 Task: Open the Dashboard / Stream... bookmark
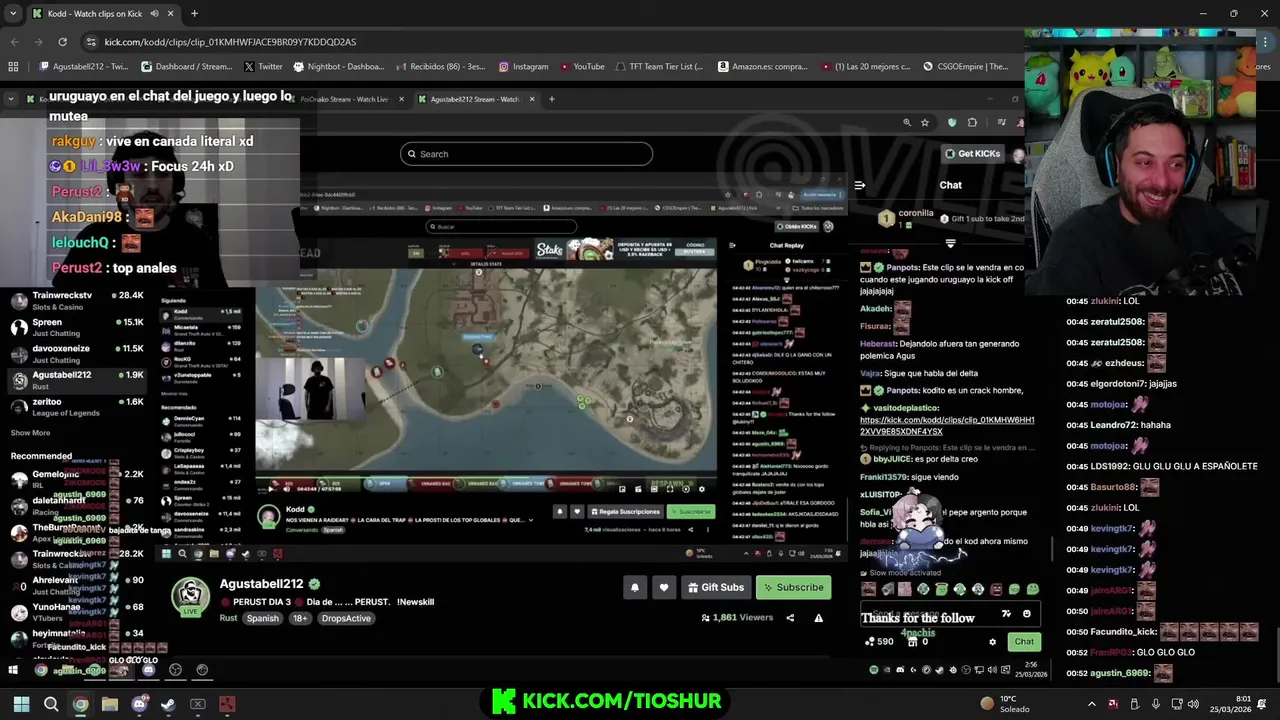187,67
